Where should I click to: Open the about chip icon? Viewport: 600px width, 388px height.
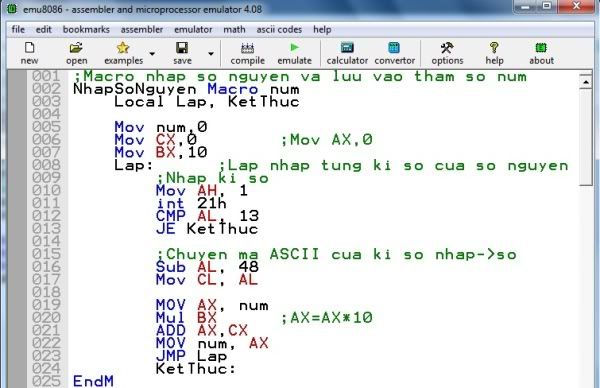tap(541, 53)
